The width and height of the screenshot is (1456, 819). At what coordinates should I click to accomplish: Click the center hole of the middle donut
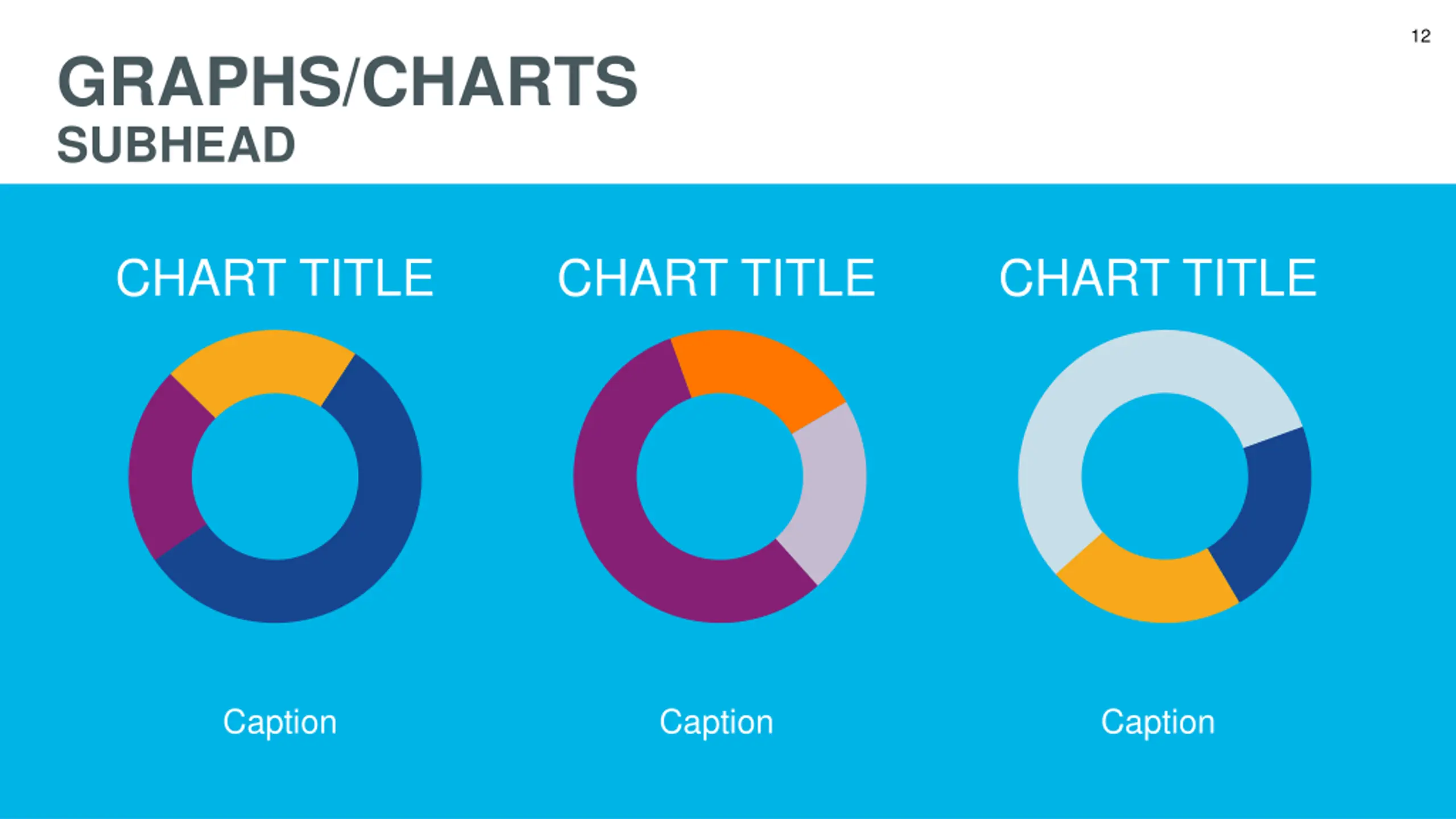(x=719, y=477)
